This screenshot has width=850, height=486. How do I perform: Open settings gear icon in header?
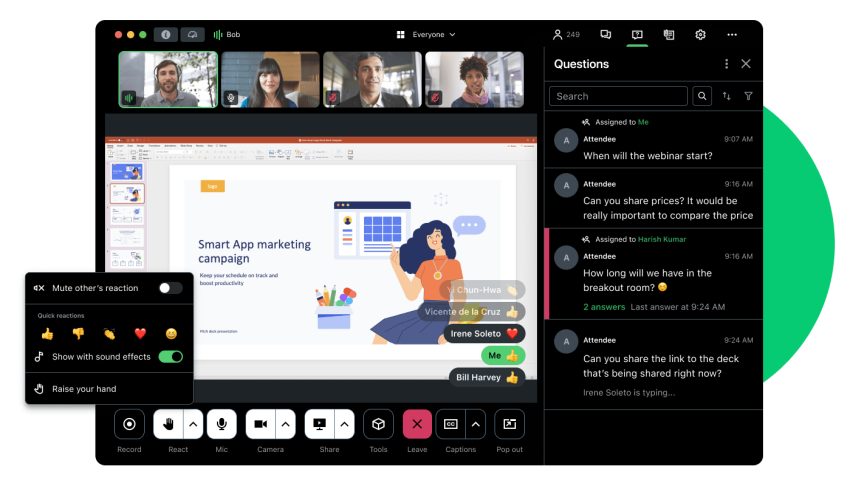point(700,35)
